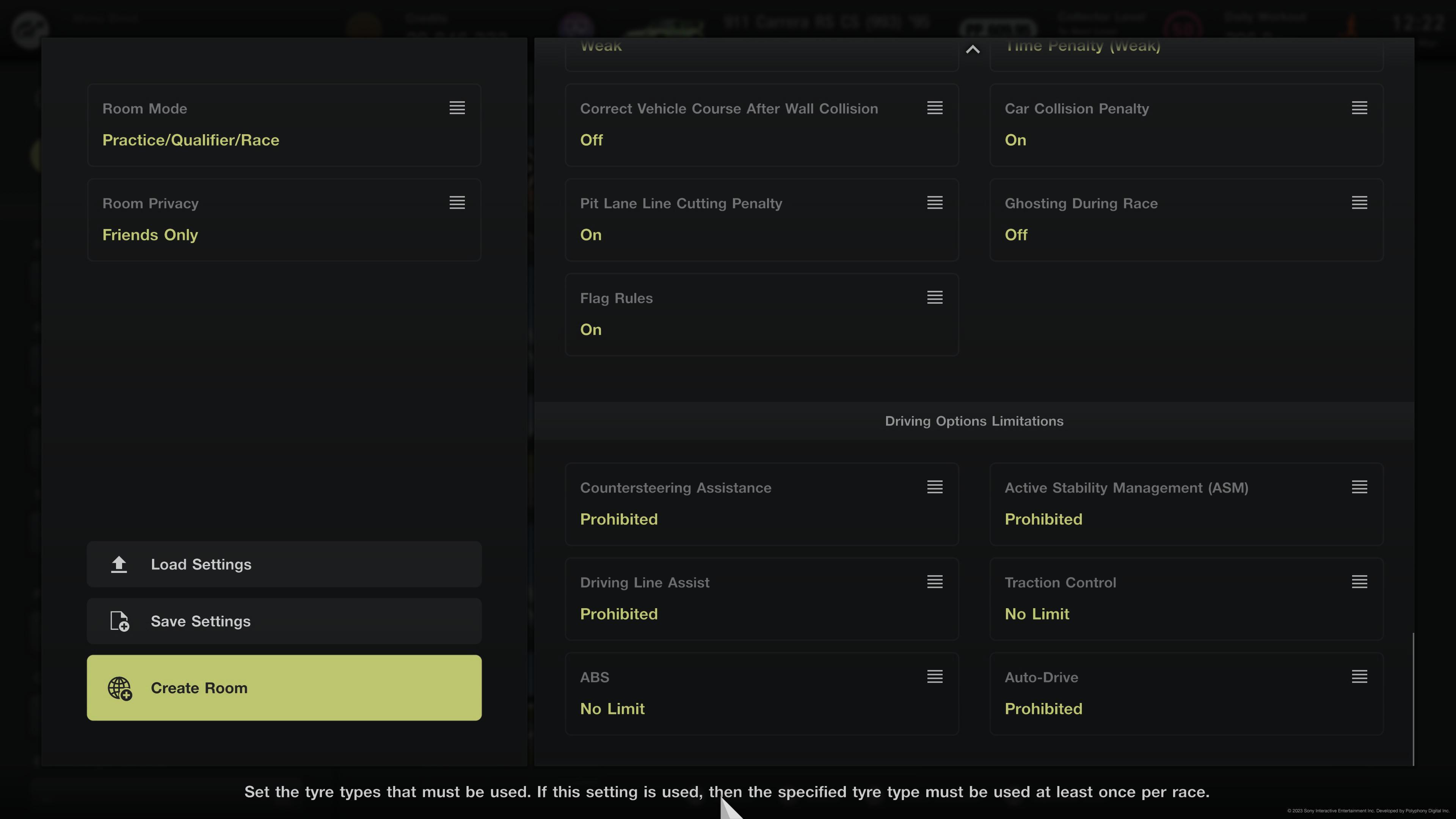Viewport: 1456px width, 819px height.
Task: Click list icon on Traction Control
Action: (1359, 582)
